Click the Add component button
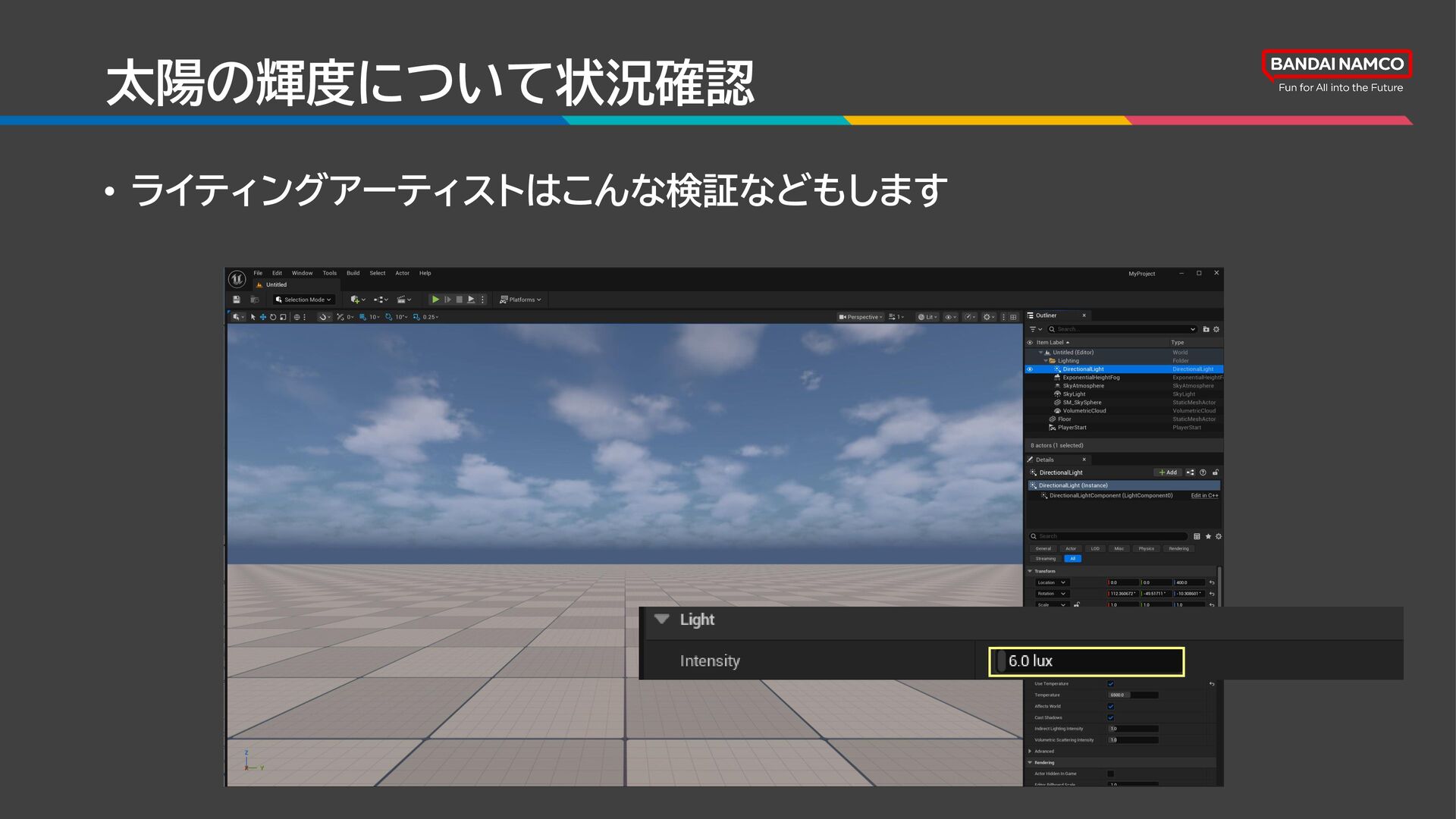The width and height of the screenshot is (1456, 819). click(1168, 472)
